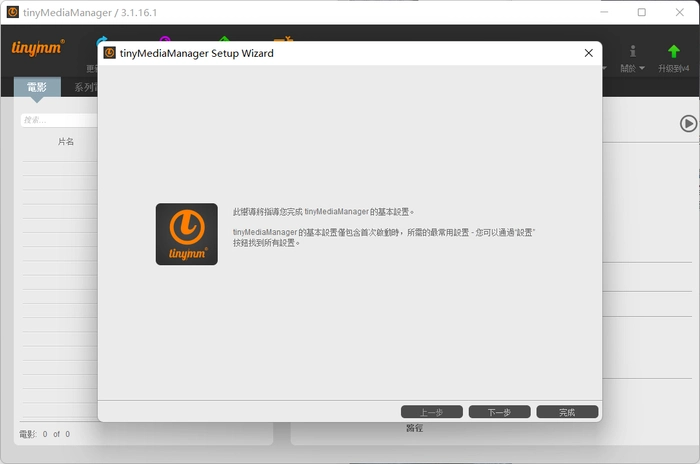Maximize the tinyMediaManager main window

click(x=642, y=12)
